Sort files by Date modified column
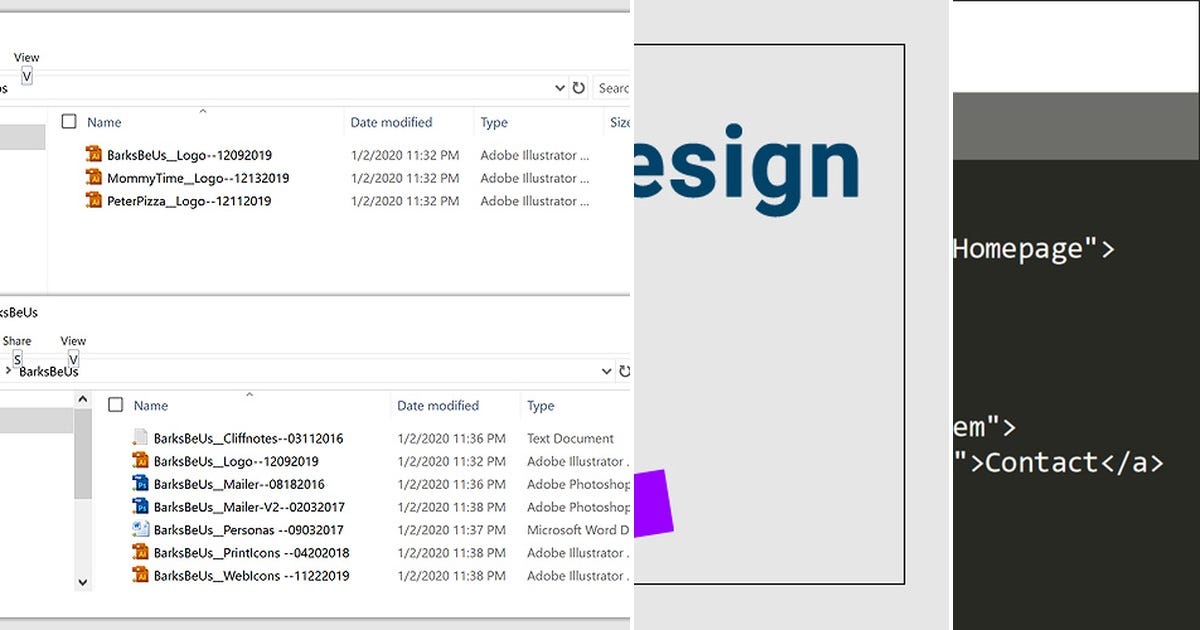Screen dimensions: 1200x630 tap(392, 122)
